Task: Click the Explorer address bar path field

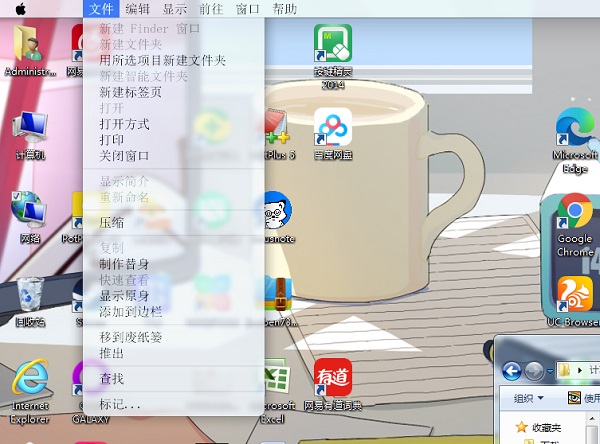Action: (578, 371)
